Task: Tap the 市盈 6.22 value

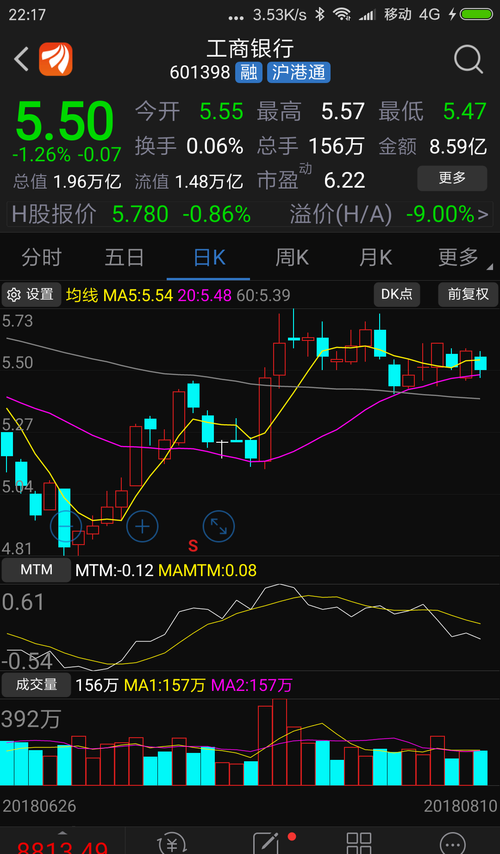Action: (312, 180)
